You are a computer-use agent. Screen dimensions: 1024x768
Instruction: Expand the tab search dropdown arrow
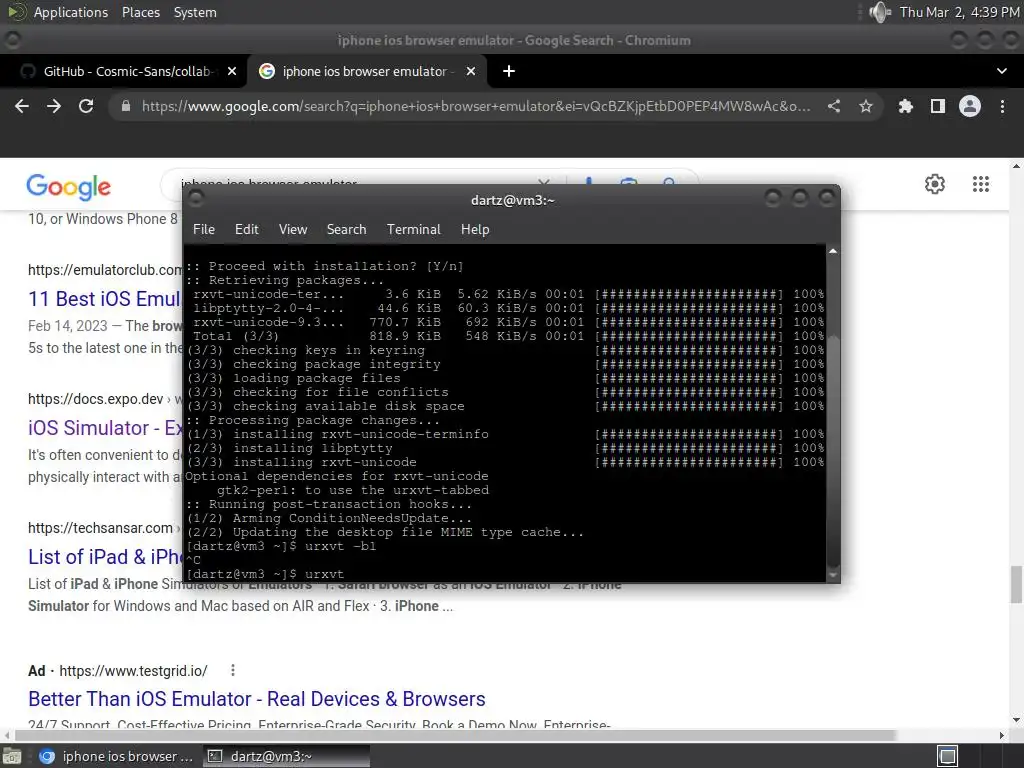point(1002,71)
